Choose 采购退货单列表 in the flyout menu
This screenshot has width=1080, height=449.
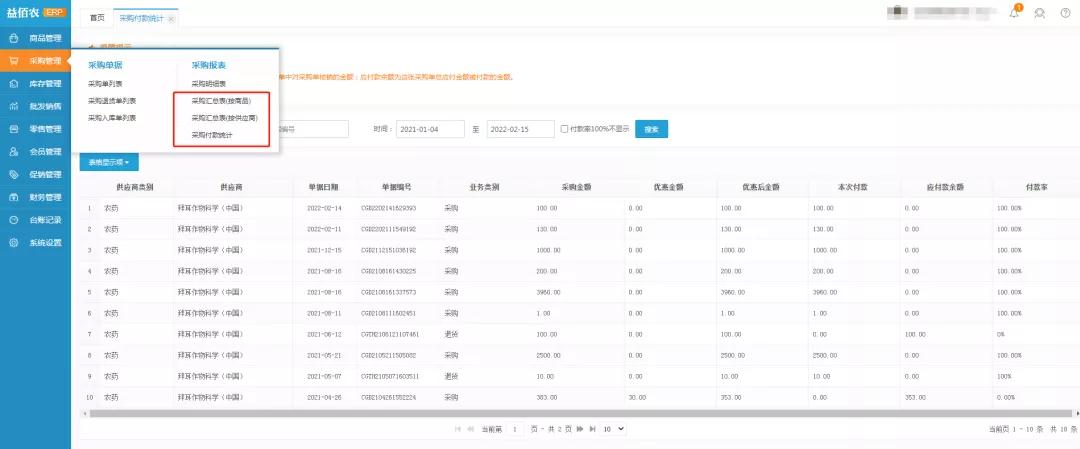[x=112, y=101]
